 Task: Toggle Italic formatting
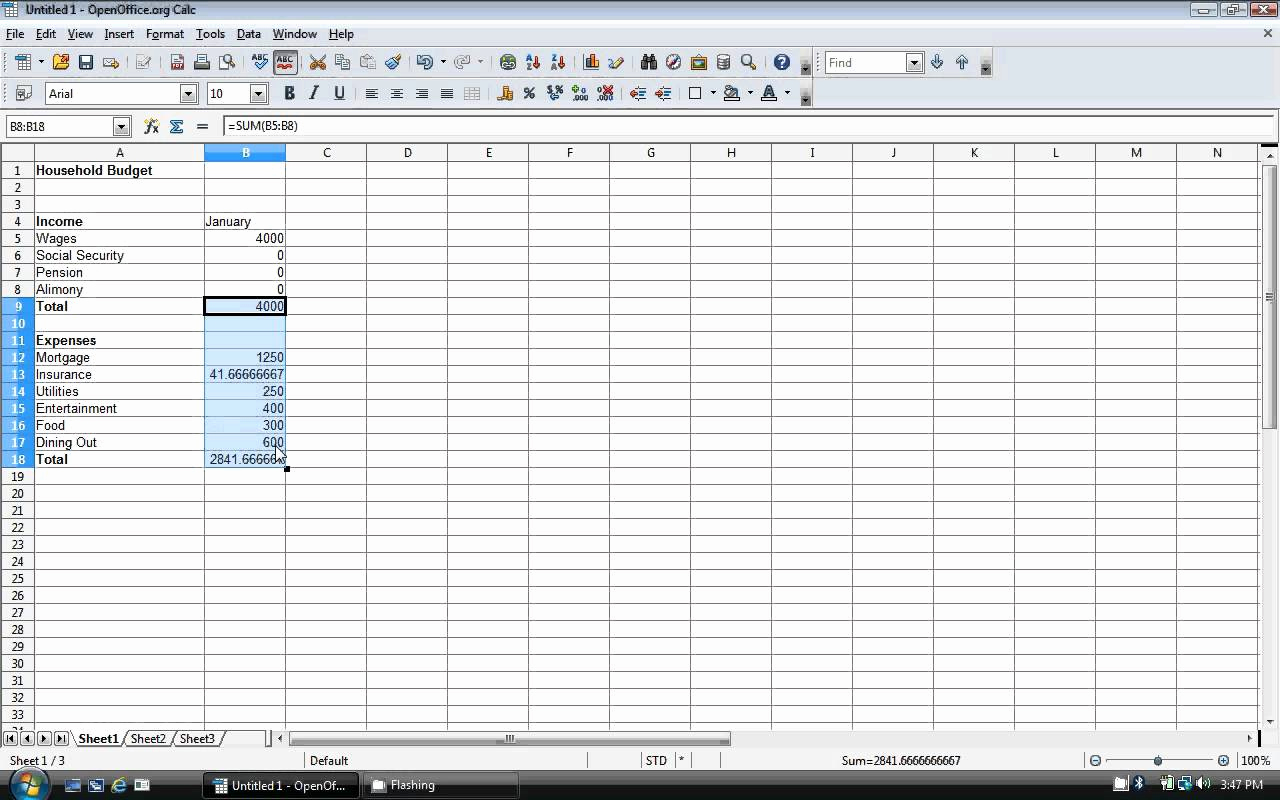(x=314, y=93)
